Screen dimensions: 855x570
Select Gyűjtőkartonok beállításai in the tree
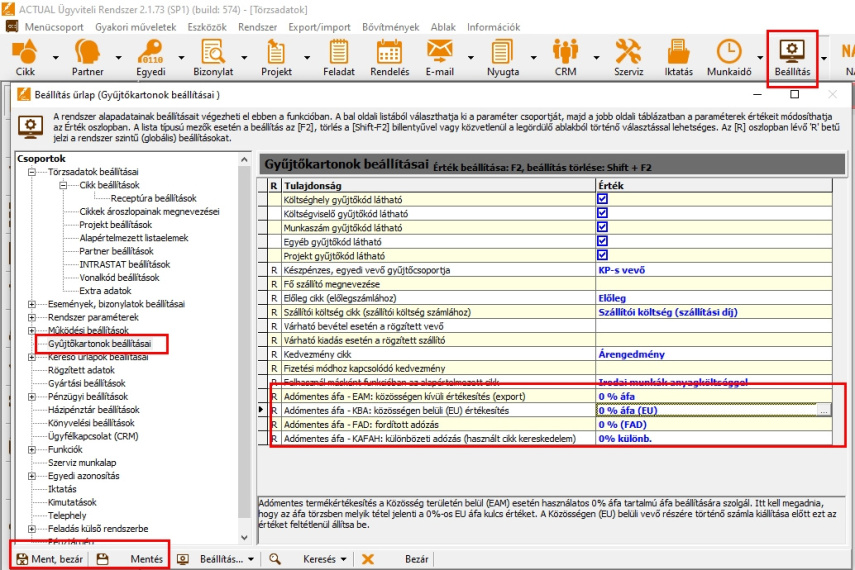99,344
